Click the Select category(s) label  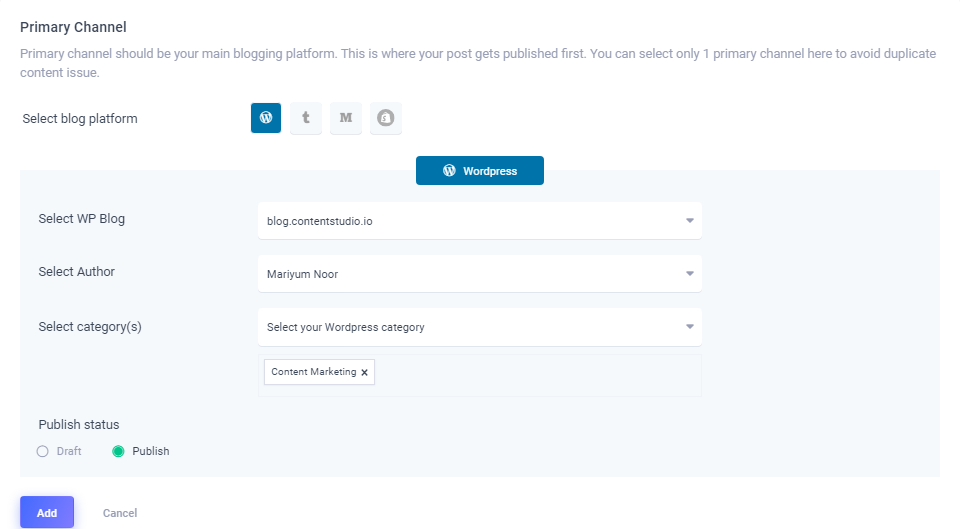tap(90, 327)
